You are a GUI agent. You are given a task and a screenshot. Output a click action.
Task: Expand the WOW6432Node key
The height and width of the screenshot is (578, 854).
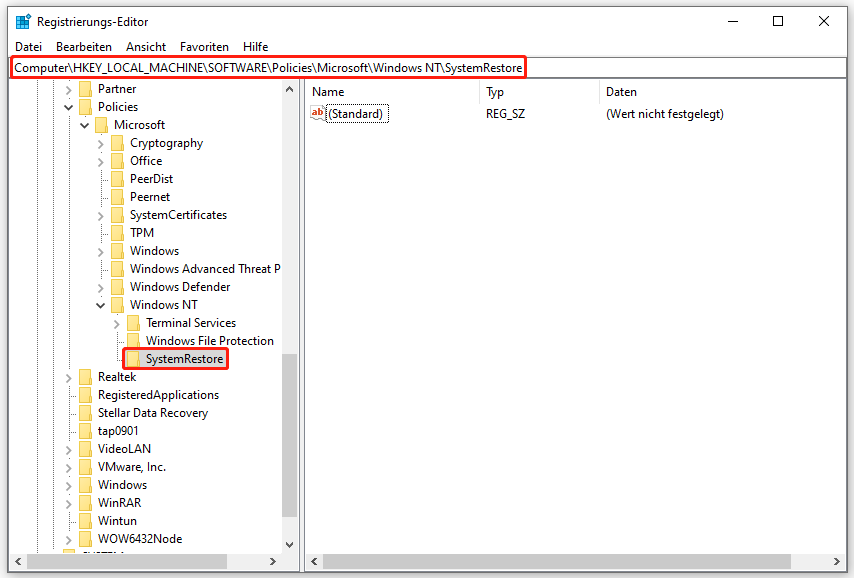click(69, 539)
